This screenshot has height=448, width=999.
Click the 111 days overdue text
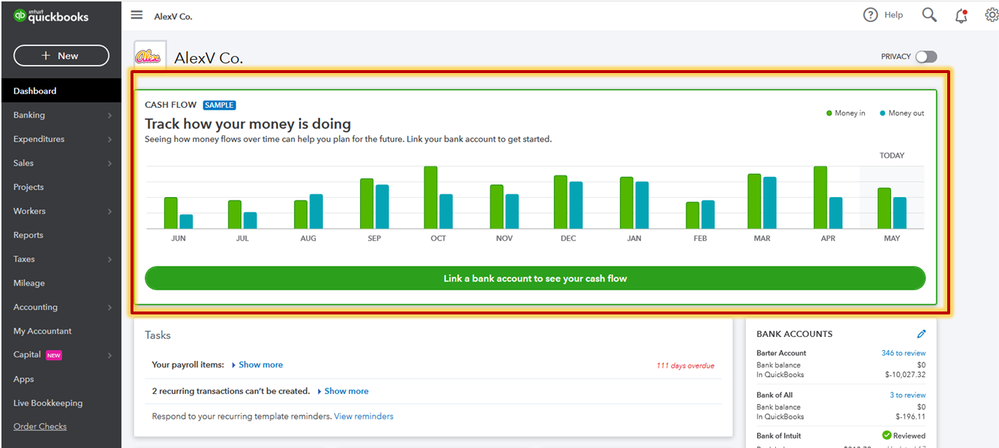(686, 366)
